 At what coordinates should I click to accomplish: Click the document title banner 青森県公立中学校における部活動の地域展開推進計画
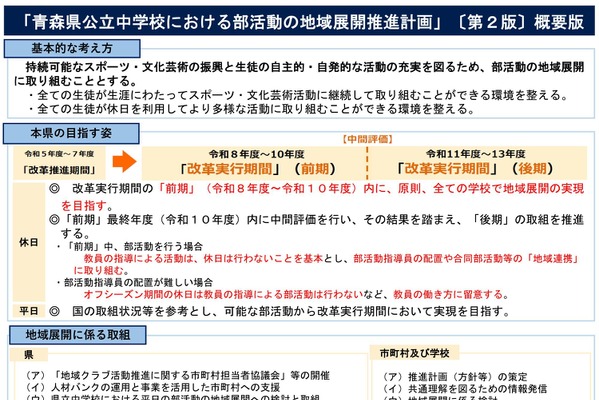[x=300, y=21]
